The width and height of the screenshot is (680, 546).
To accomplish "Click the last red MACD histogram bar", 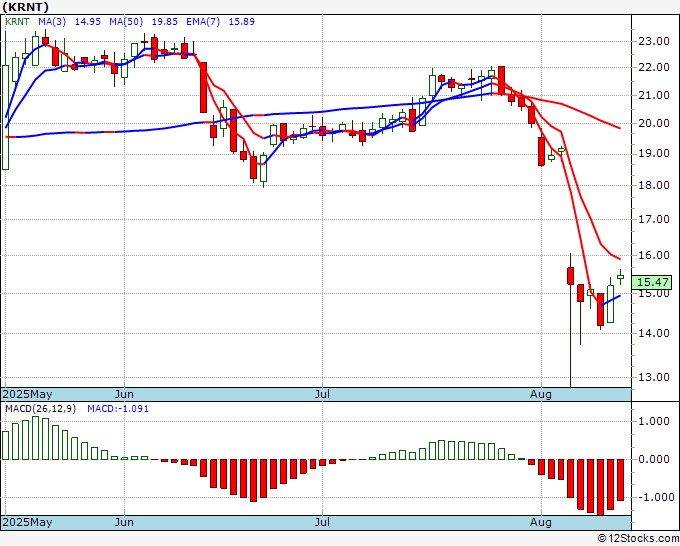I will tap(621, 480).
